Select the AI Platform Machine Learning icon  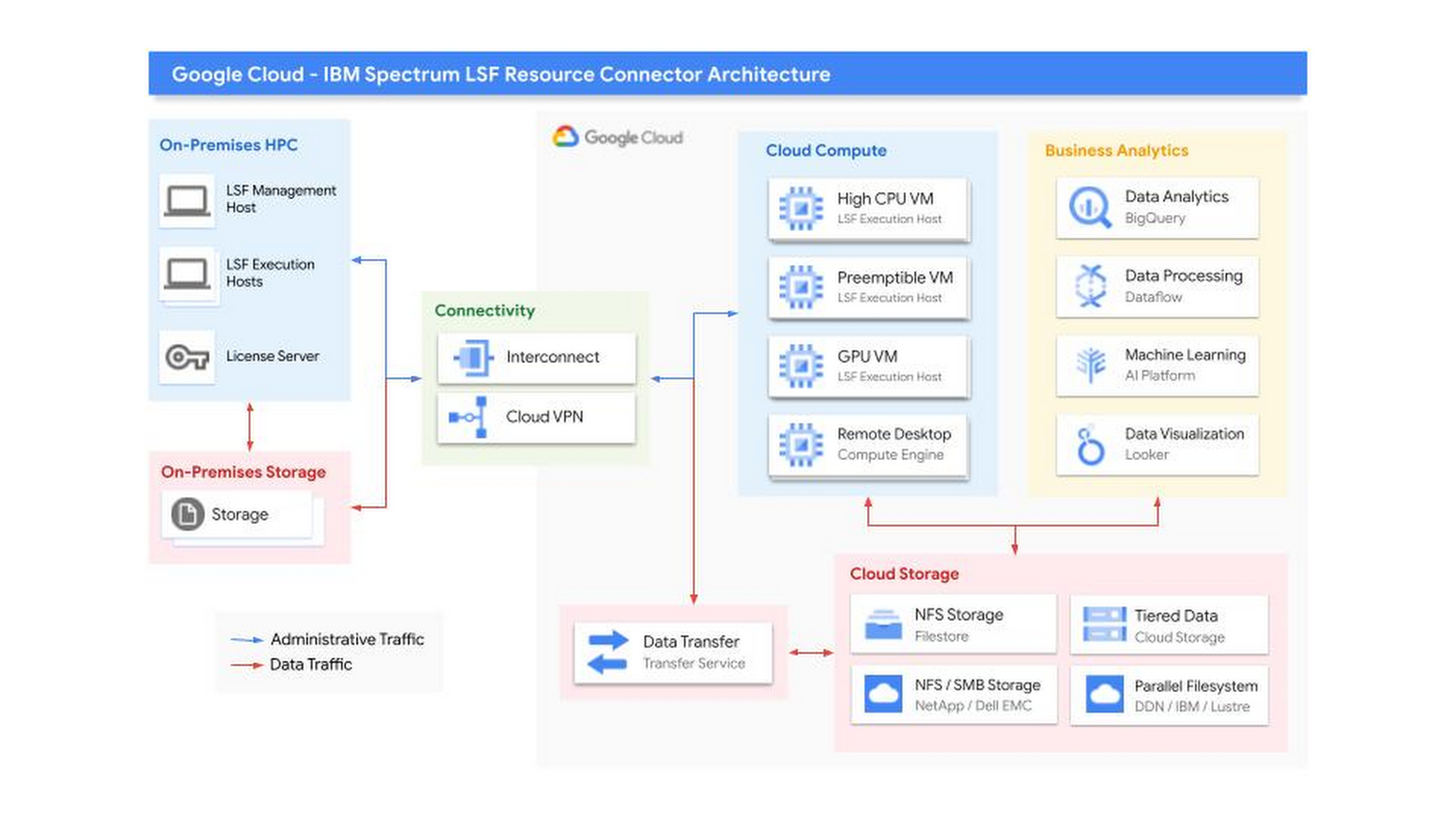click(x=1091, y=365)
